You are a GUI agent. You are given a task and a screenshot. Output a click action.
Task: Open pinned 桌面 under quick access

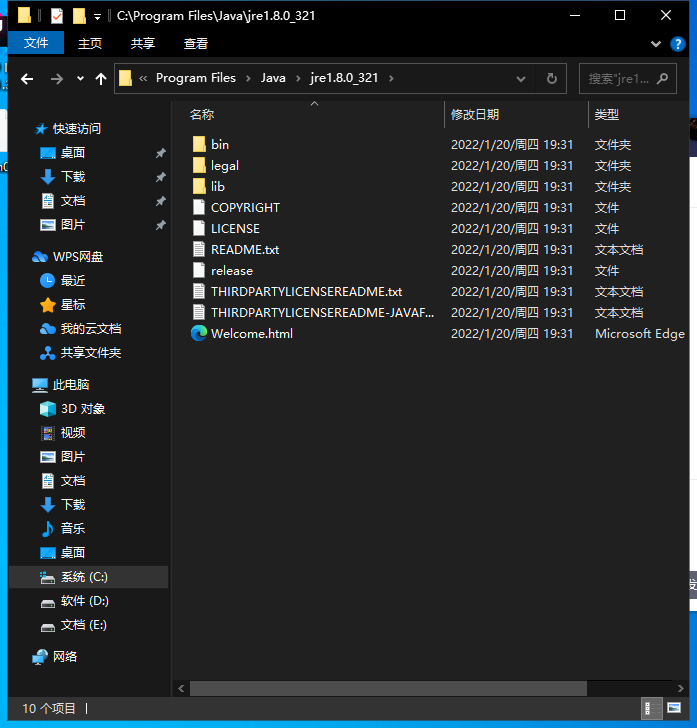[72, 153]
